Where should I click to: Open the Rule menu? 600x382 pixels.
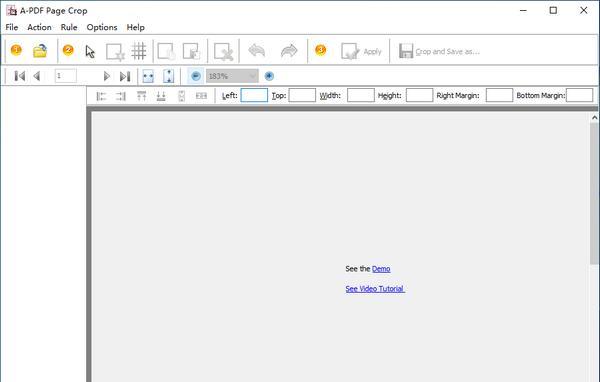(x=69, y=28)
